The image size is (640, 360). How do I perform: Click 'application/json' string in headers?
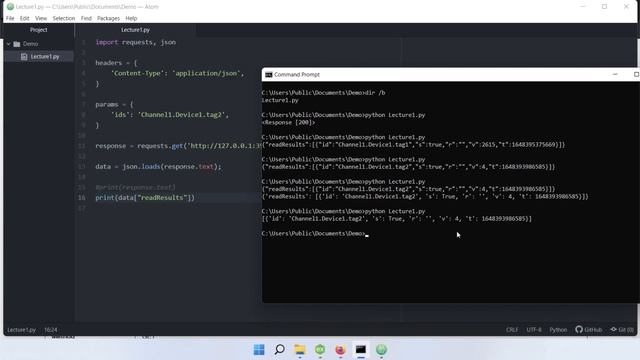tap(206, 73)
